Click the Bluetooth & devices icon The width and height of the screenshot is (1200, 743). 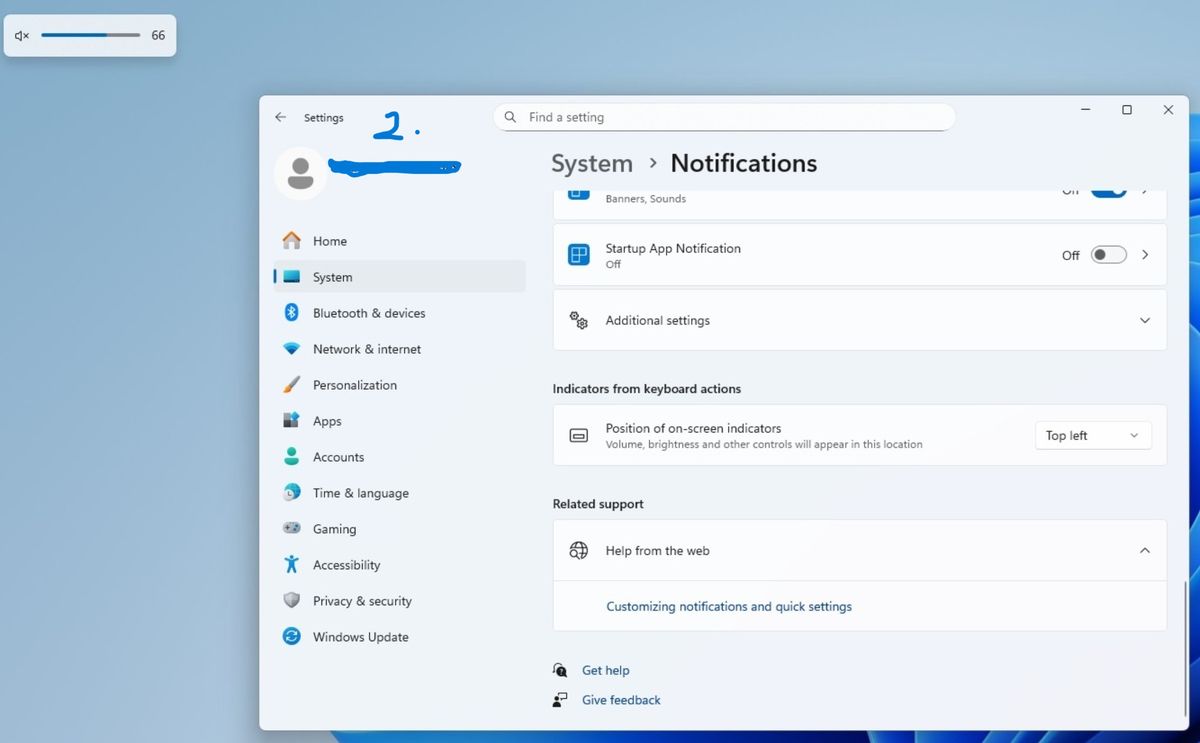(x=291, y=313)
